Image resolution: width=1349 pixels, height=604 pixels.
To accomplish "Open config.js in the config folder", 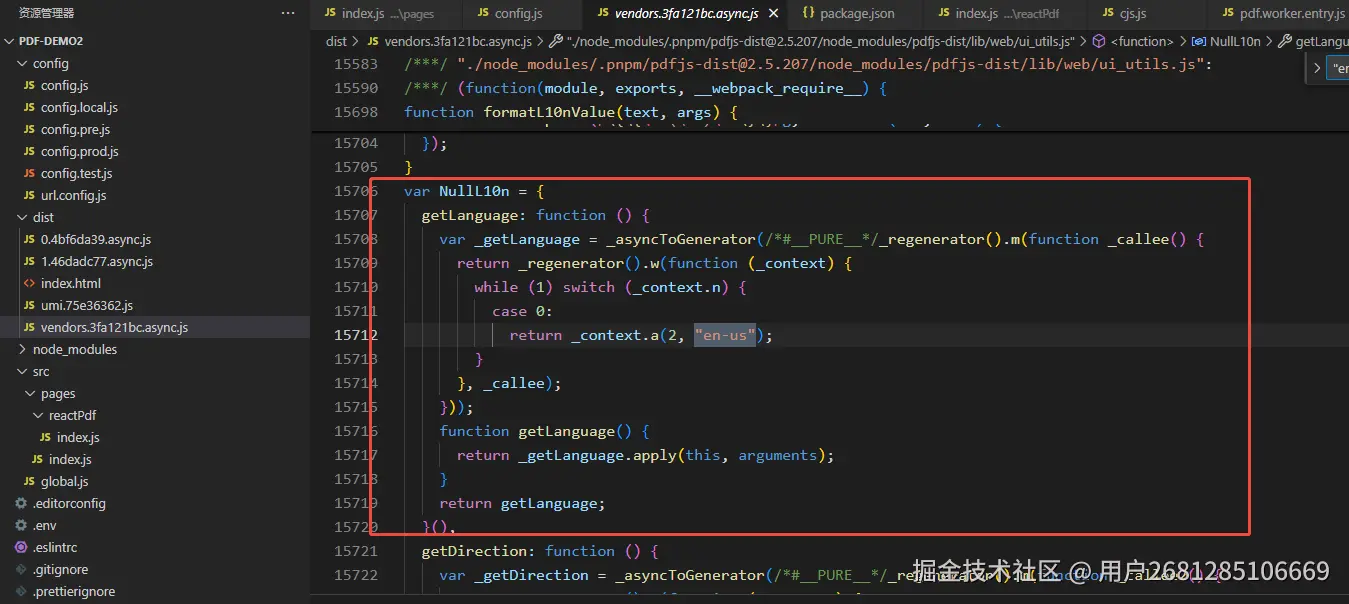I will point(64,86).
